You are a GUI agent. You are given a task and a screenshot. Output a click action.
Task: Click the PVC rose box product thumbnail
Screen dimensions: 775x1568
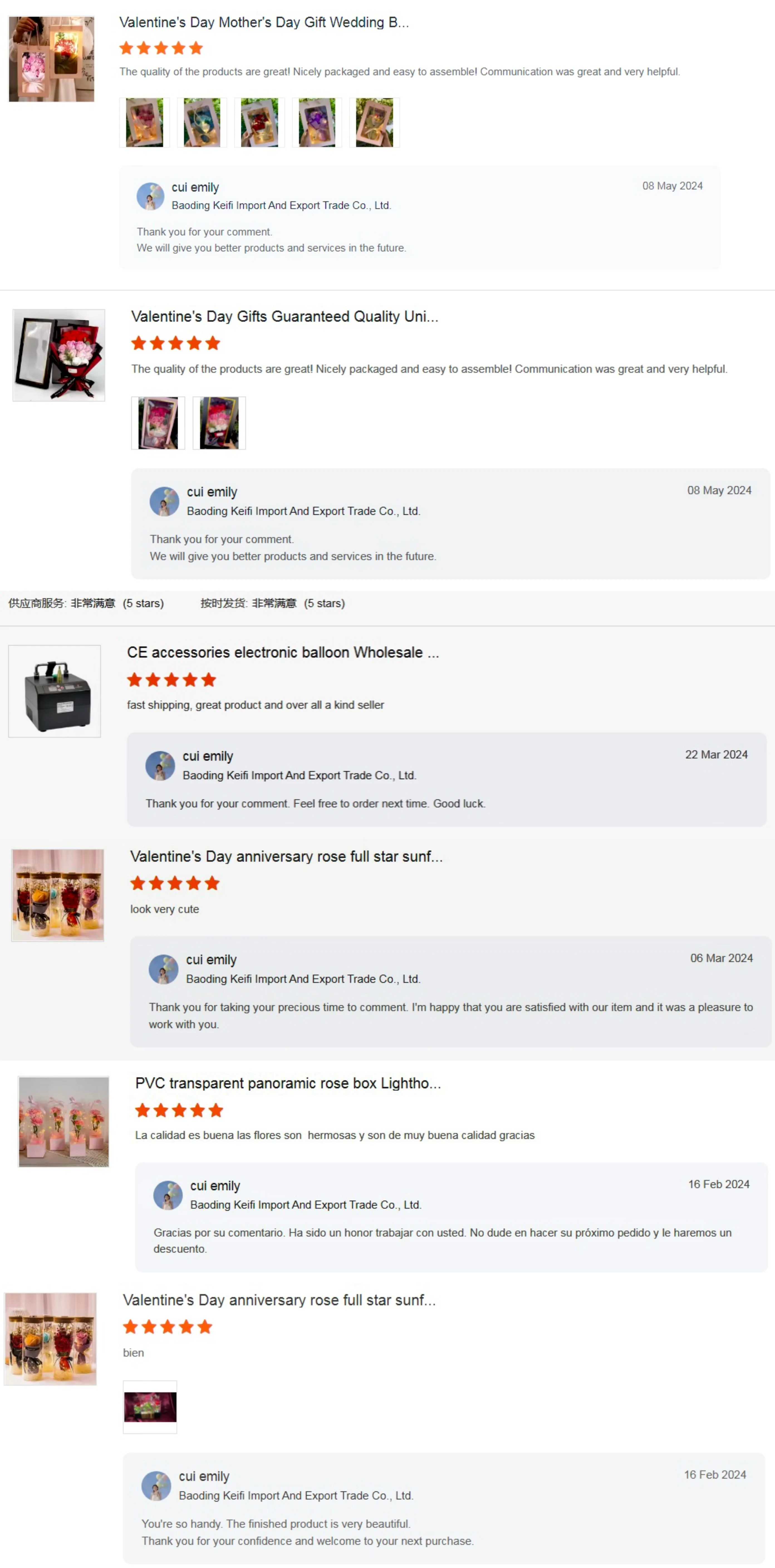coord(64,1121)
